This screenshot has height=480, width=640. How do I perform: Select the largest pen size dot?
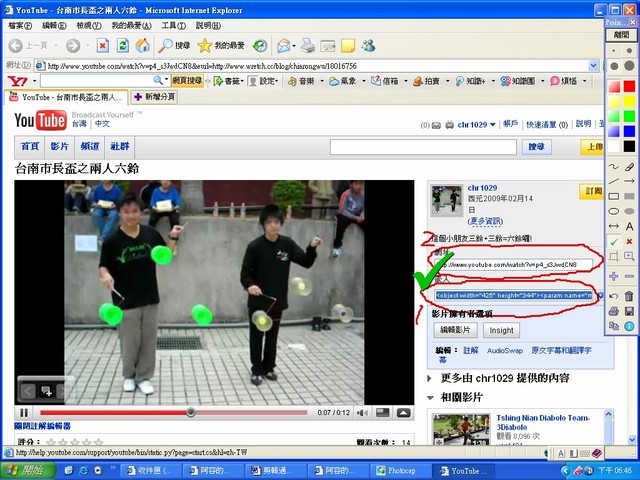coord(629,66)
